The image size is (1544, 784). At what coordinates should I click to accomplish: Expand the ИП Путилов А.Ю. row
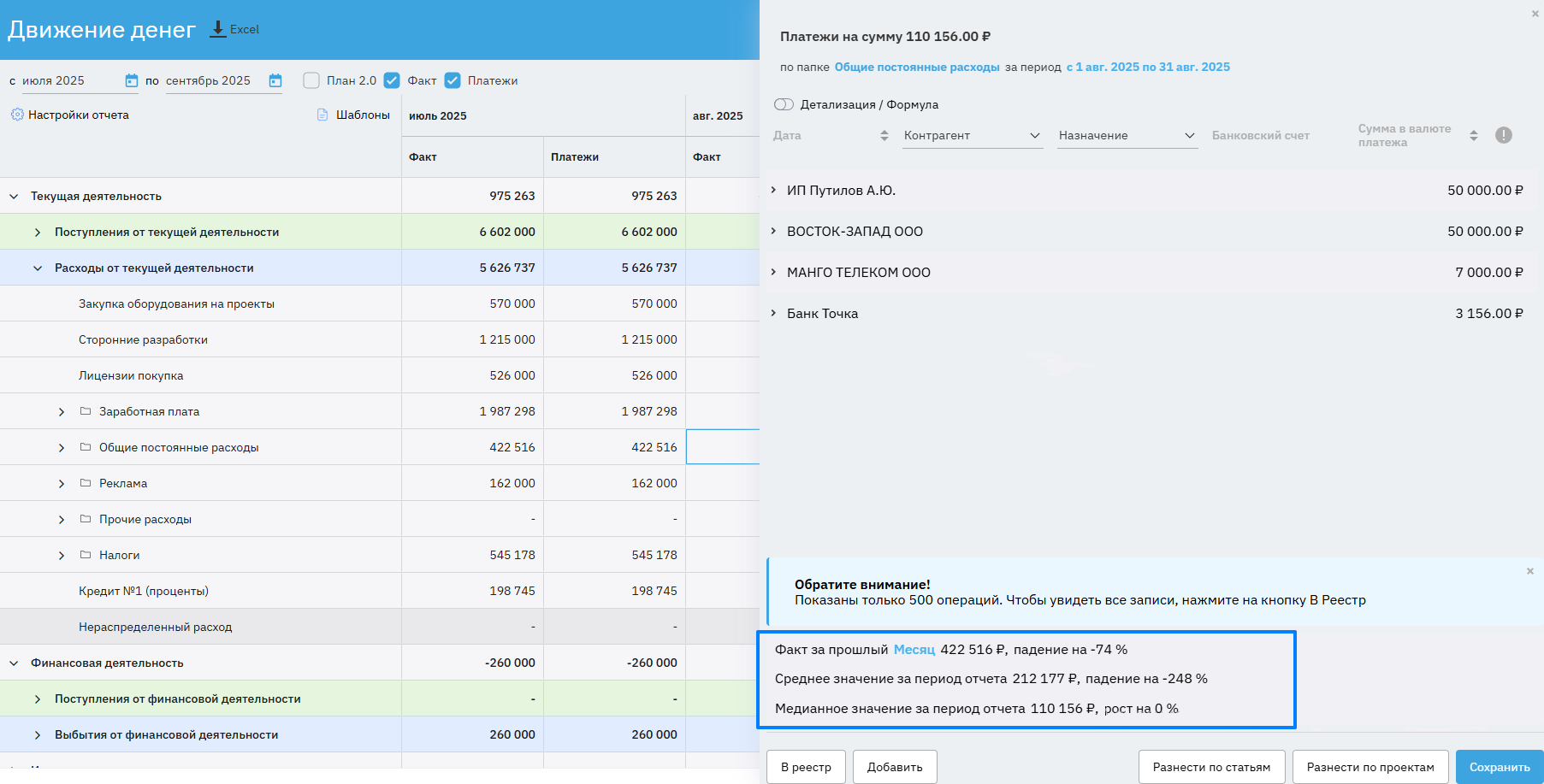pyautogui.click(x=773, y=190)
